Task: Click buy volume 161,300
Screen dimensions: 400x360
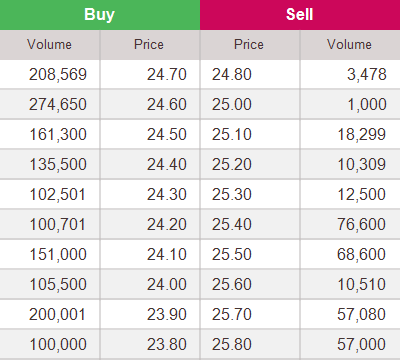Action: click(58, 134)
